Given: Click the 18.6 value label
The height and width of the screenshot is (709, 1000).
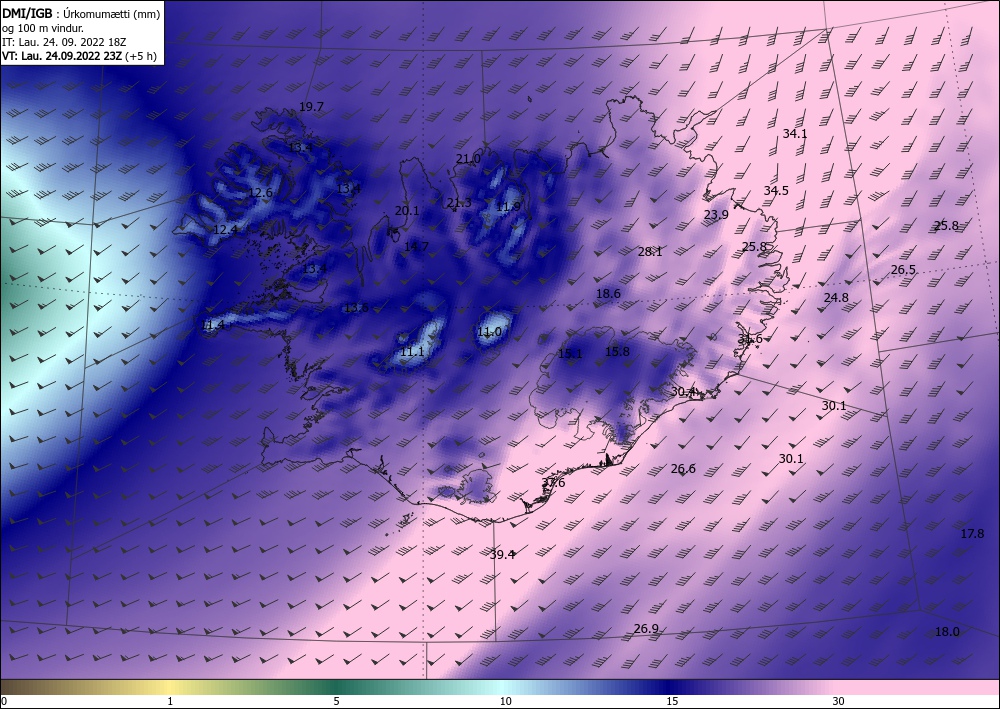Looking at the screenshot, I should point(608,294).
